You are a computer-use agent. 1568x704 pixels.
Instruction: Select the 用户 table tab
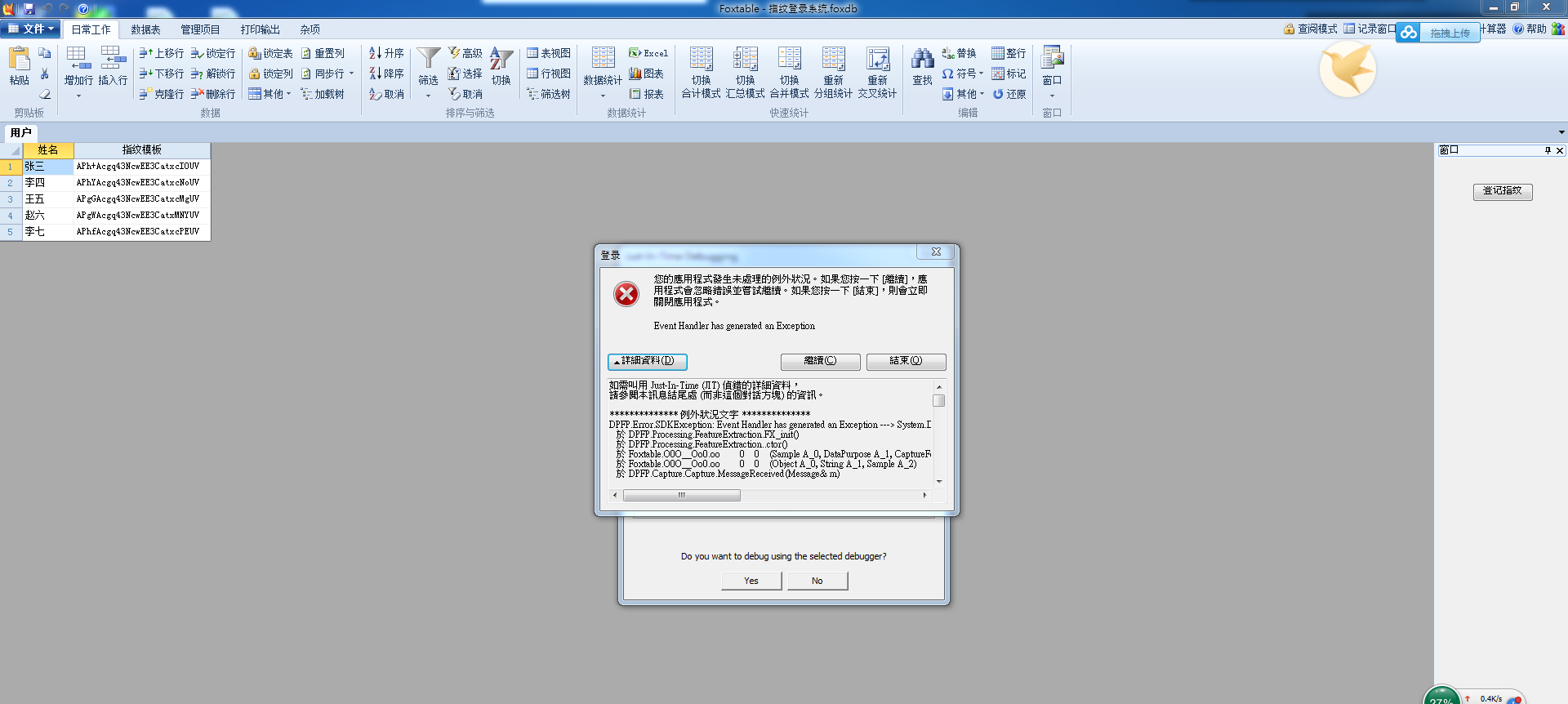[x=20, y=132]
